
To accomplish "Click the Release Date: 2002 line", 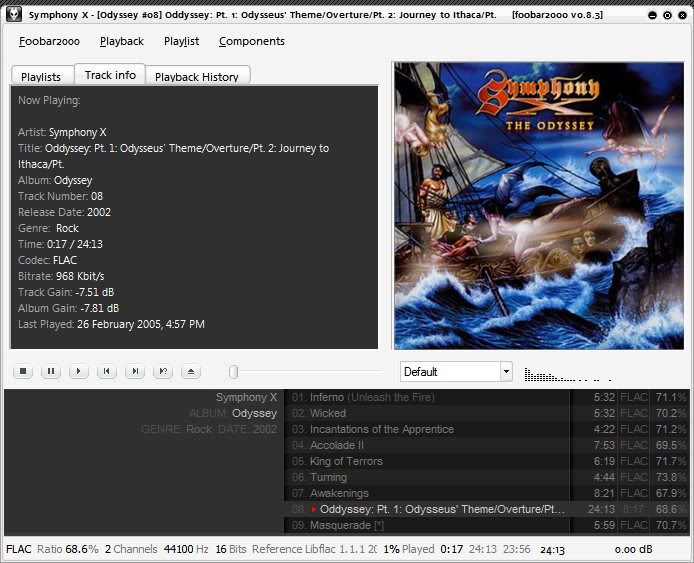I will [x=64, y=212].
